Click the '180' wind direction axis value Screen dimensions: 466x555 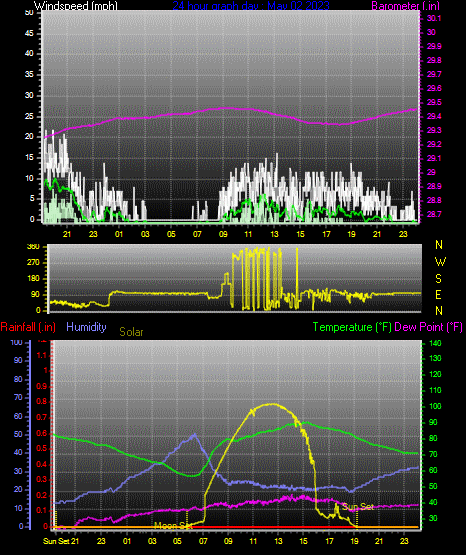(x=33, y=279)
